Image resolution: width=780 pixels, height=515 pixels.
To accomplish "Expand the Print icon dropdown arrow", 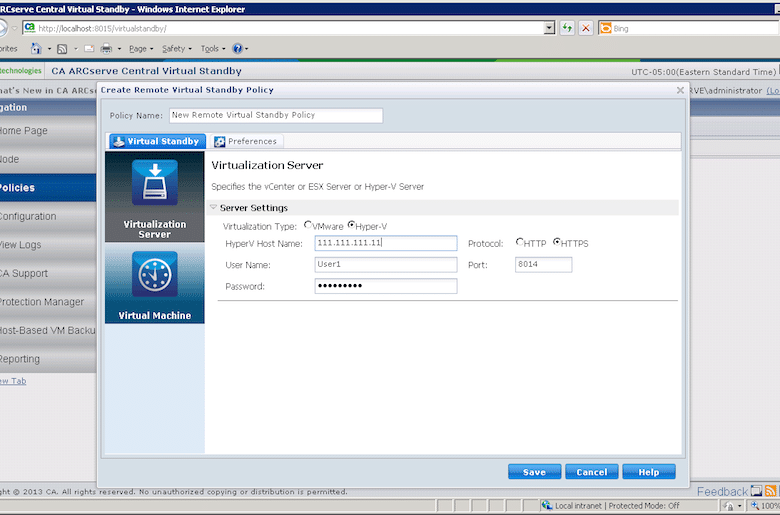I will [x=119, y=49].
